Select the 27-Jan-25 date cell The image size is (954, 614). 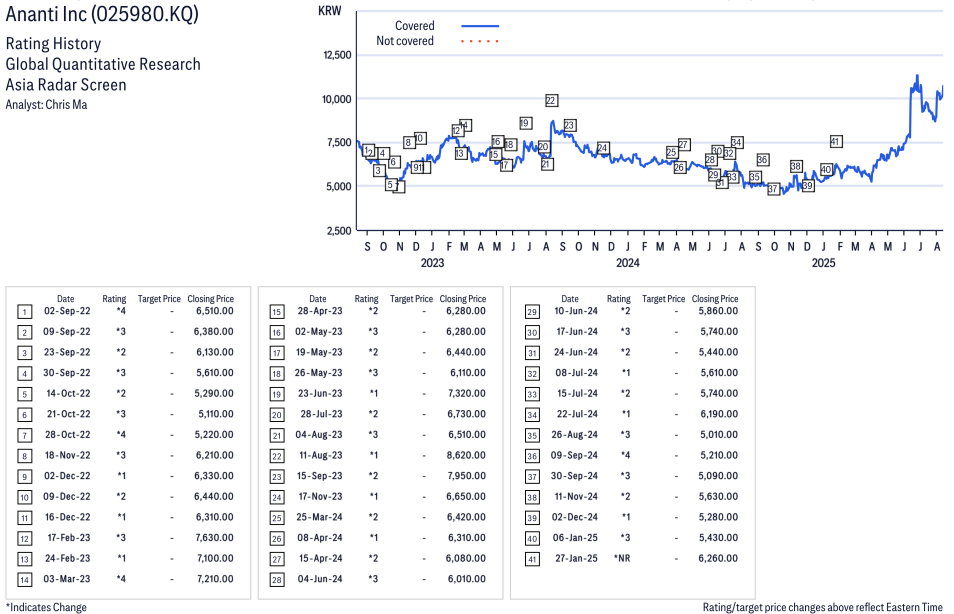point(576,558)
